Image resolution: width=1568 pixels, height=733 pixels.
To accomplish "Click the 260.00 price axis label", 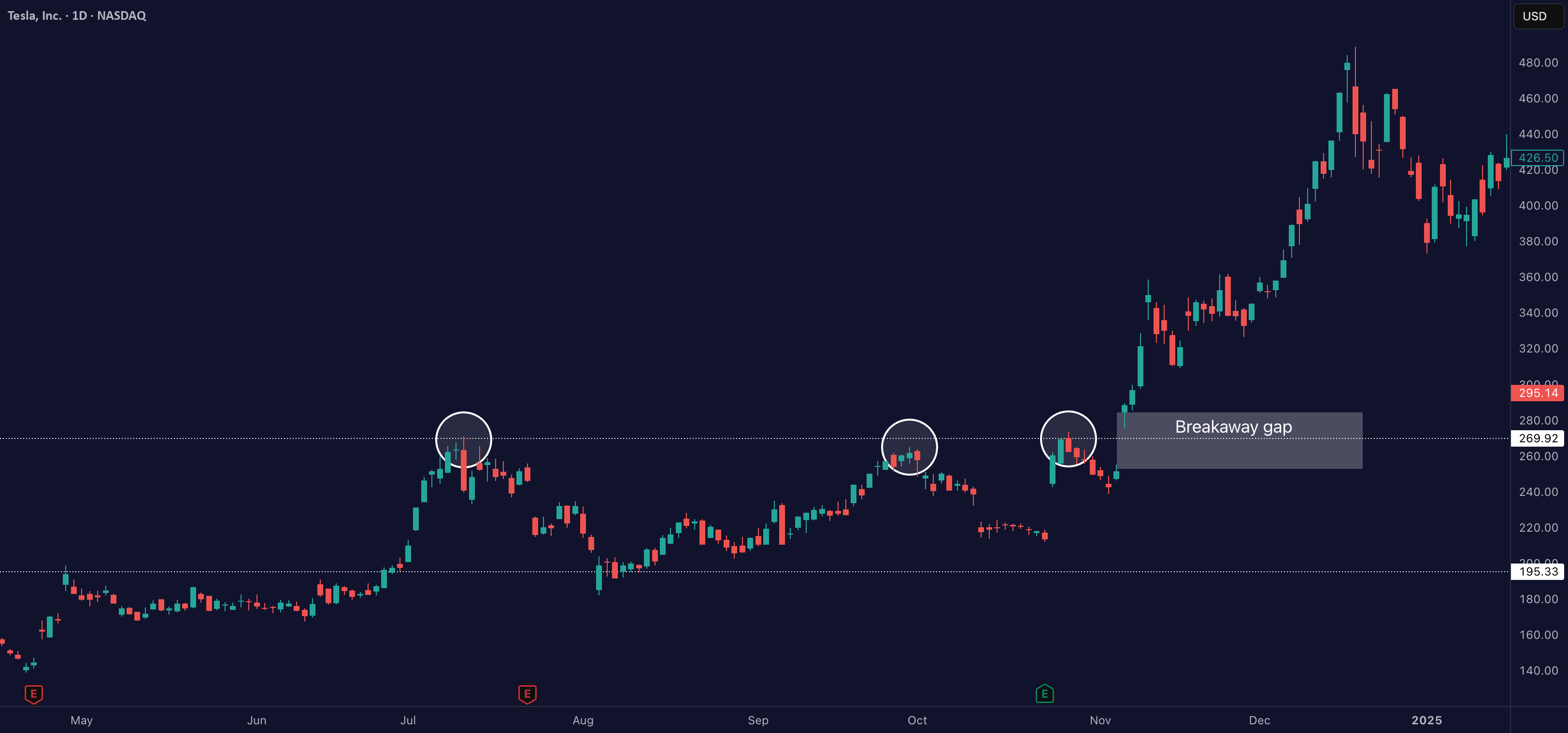I will coord(1538,456).
